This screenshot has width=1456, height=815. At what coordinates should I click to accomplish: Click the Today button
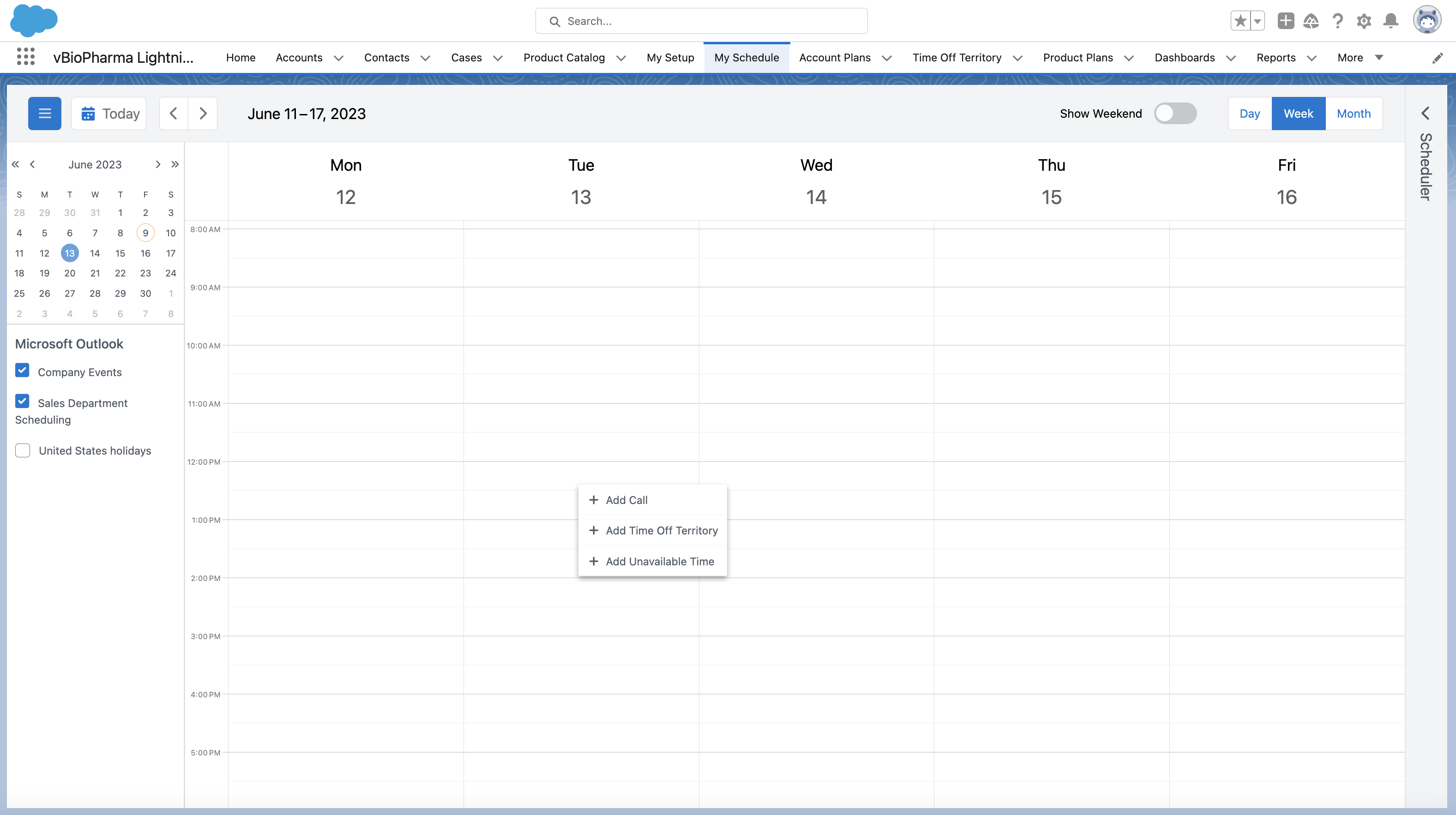(x=109, y=114)
